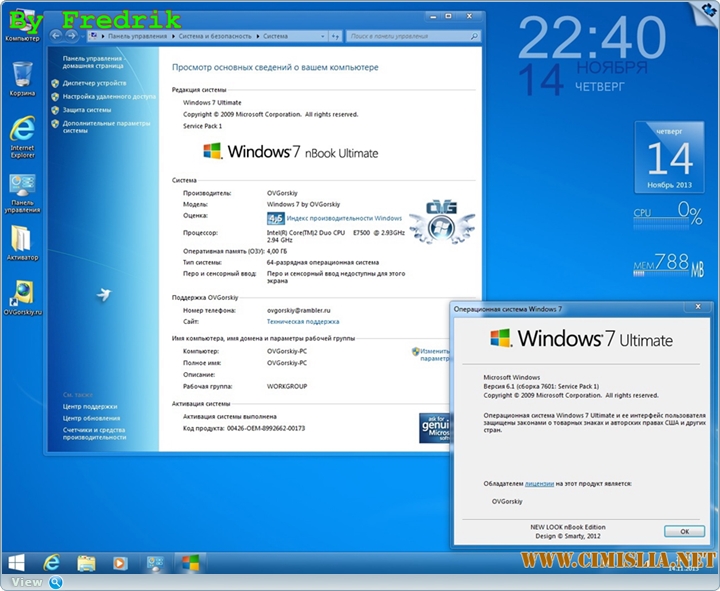Image resolution: width=720 pixels, height=591 pixels.
Task: Click the control panel search field
Action: tap(410, 36)
